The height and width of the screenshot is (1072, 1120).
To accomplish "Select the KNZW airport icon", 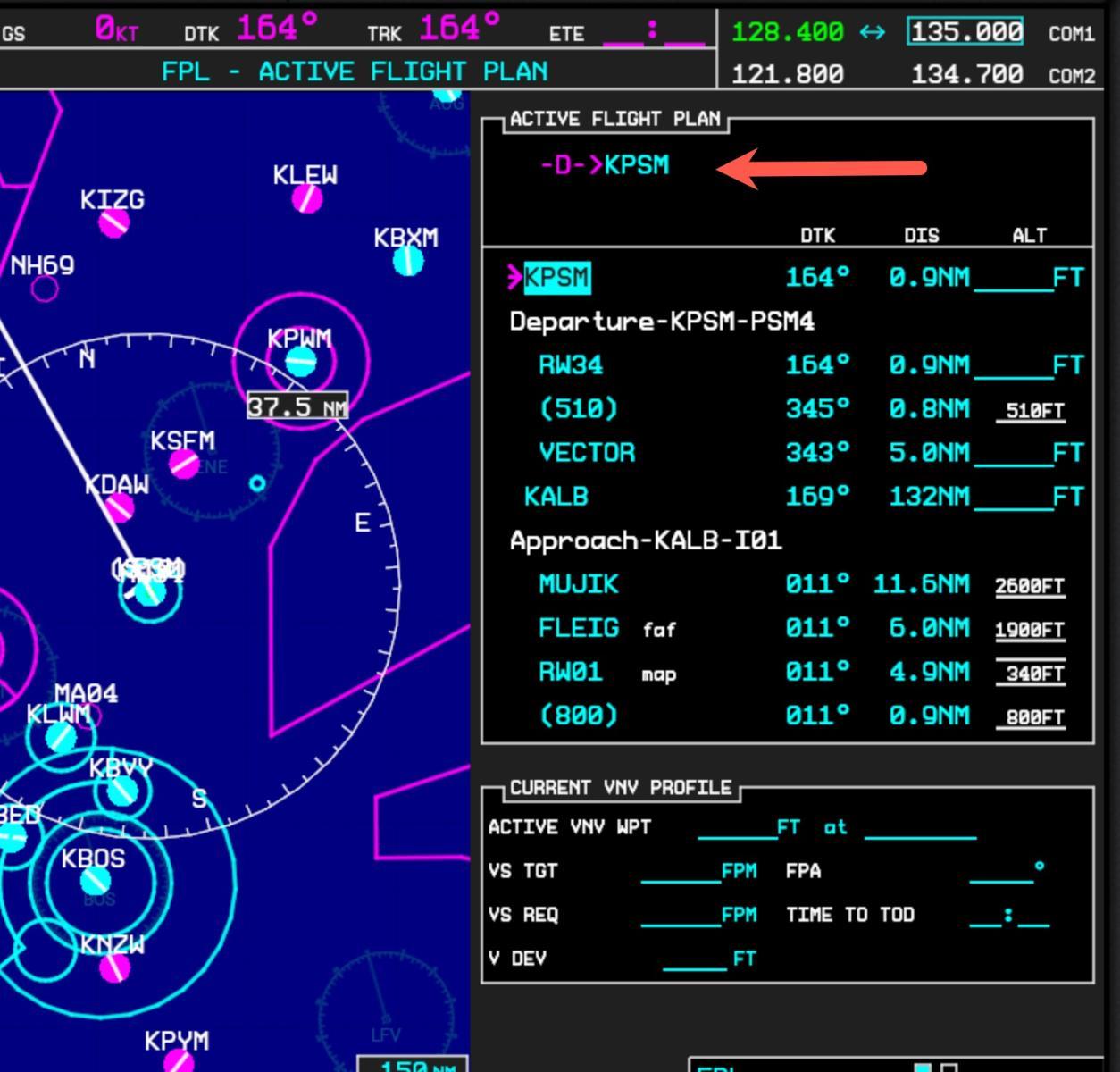I will point(114,967).
